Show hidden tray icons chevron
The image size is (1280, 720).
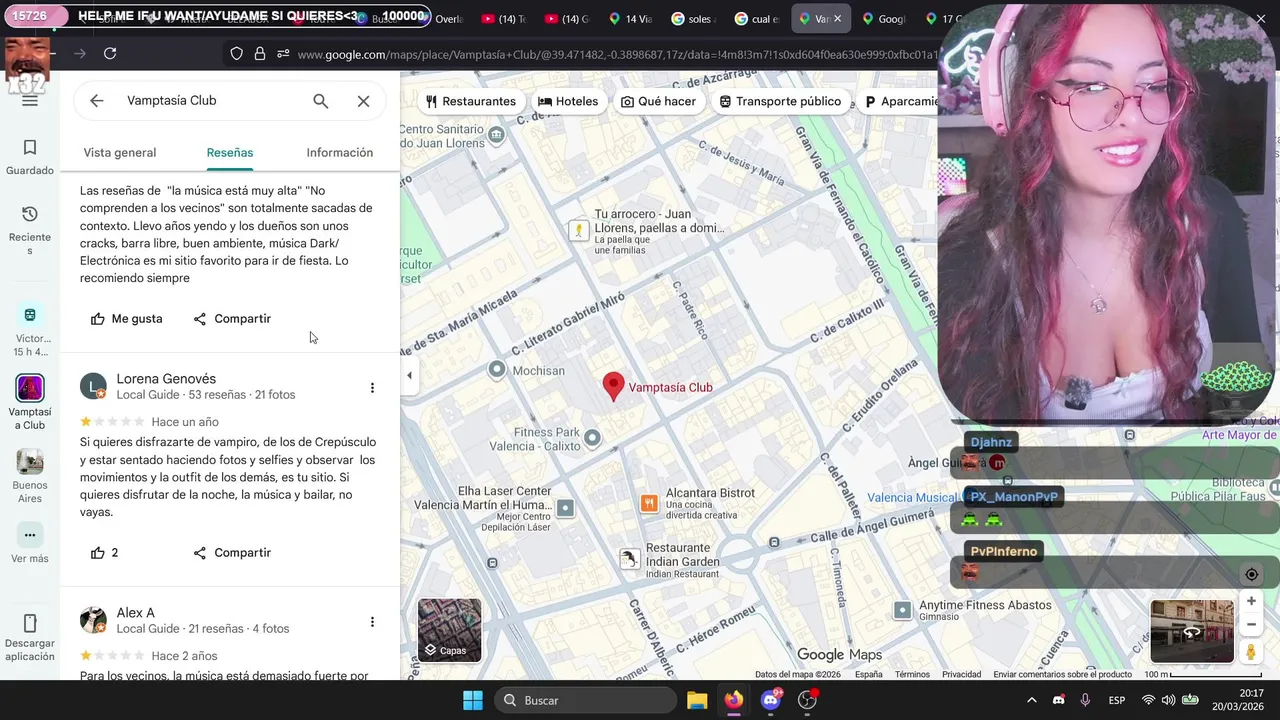point(1031,700)
